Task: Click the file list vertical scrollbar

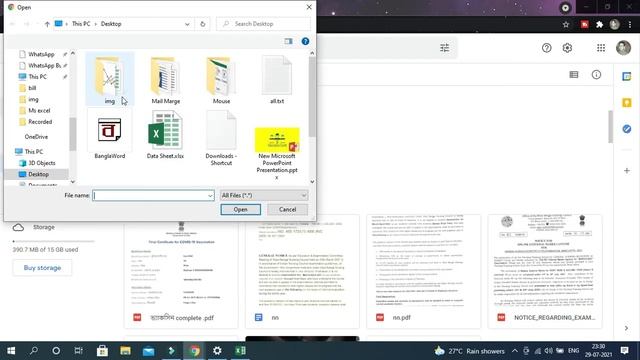Action: point(312,97)
